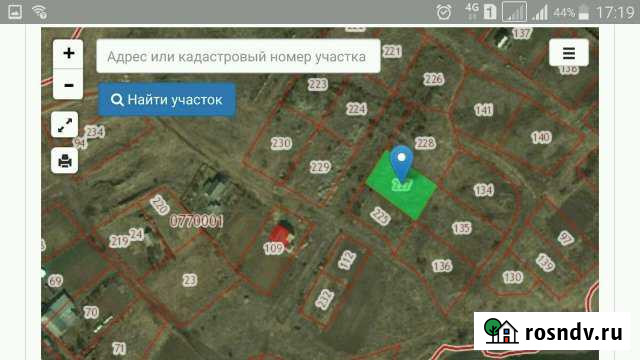The height and width of the screenshot is (360, 640).
Task: Select parcel labeled 130
Action: pos(513,278)
